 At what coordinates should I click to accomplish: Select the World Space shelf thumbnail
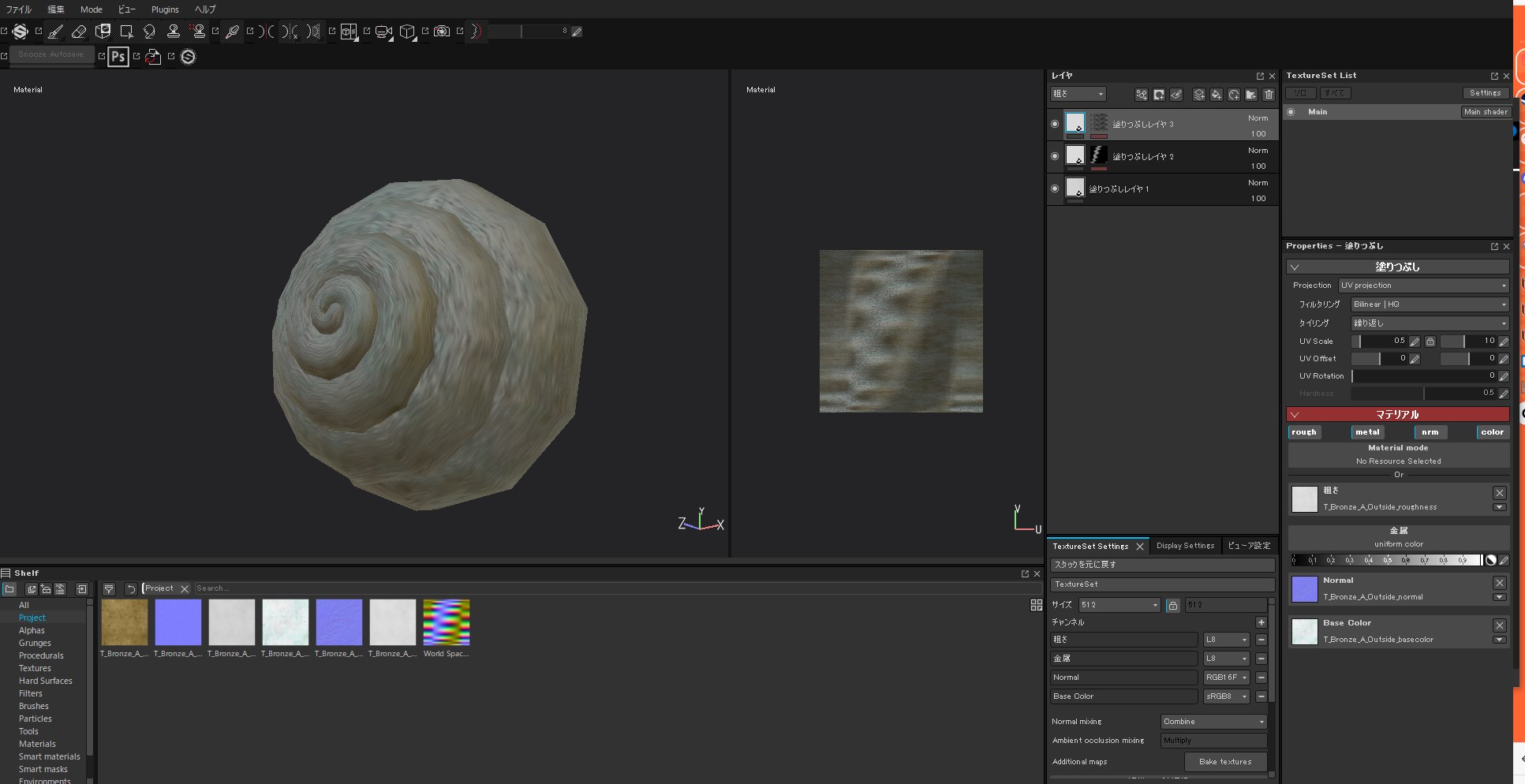click(x=447, y=622)
